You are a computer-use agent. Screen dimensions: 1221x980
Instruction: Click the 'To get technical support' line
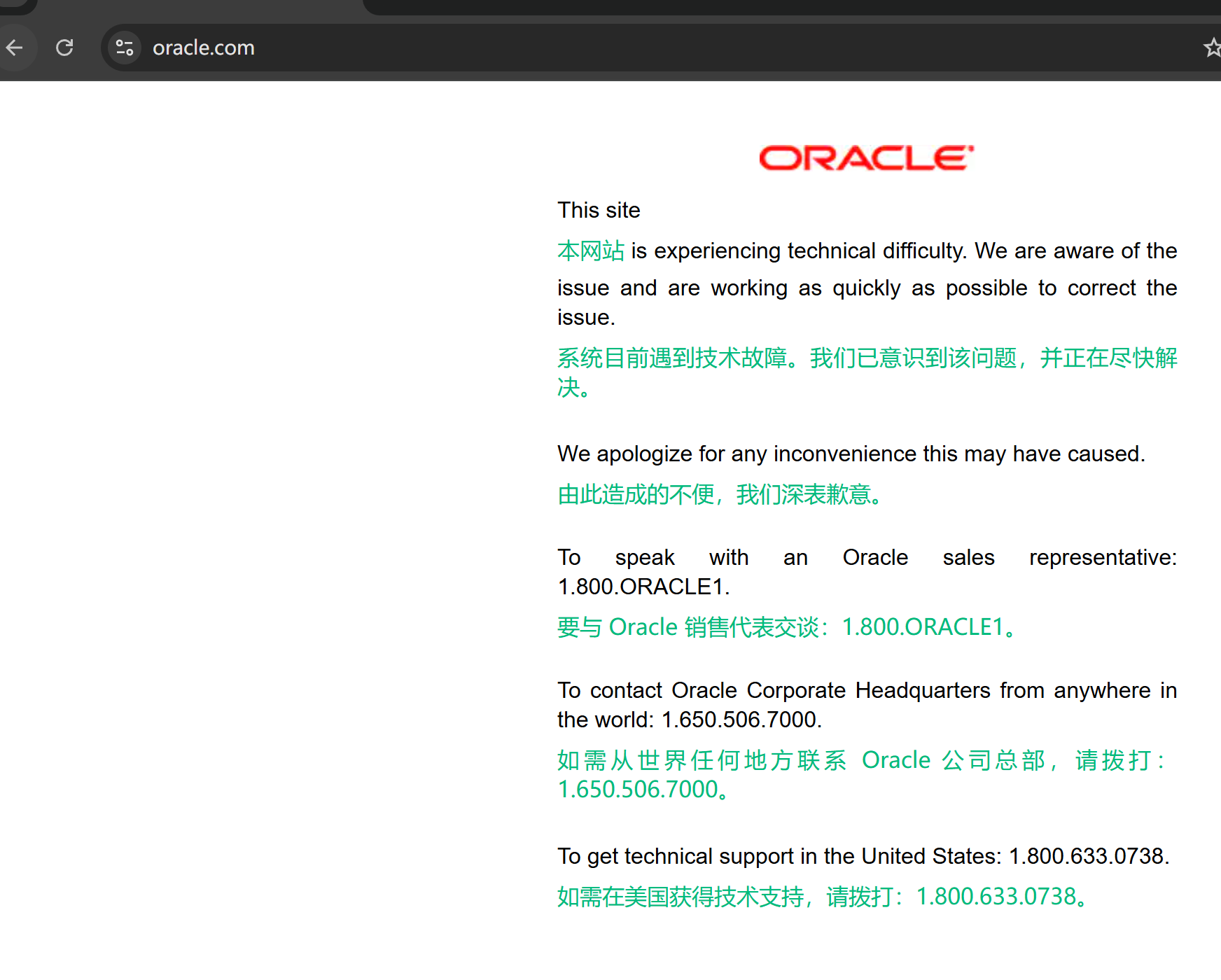(x=864, y=856)
